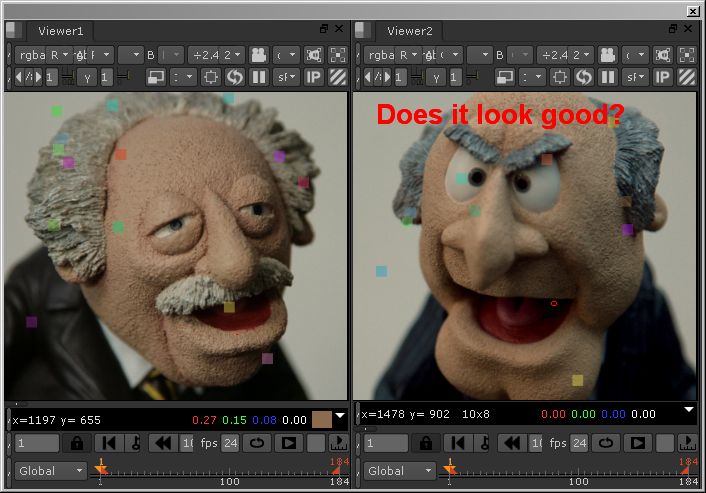Open the Global range dropdown in Viewer2
This screenshot has height=493, width=706.
pyautogui.click(x=399, y=471)
